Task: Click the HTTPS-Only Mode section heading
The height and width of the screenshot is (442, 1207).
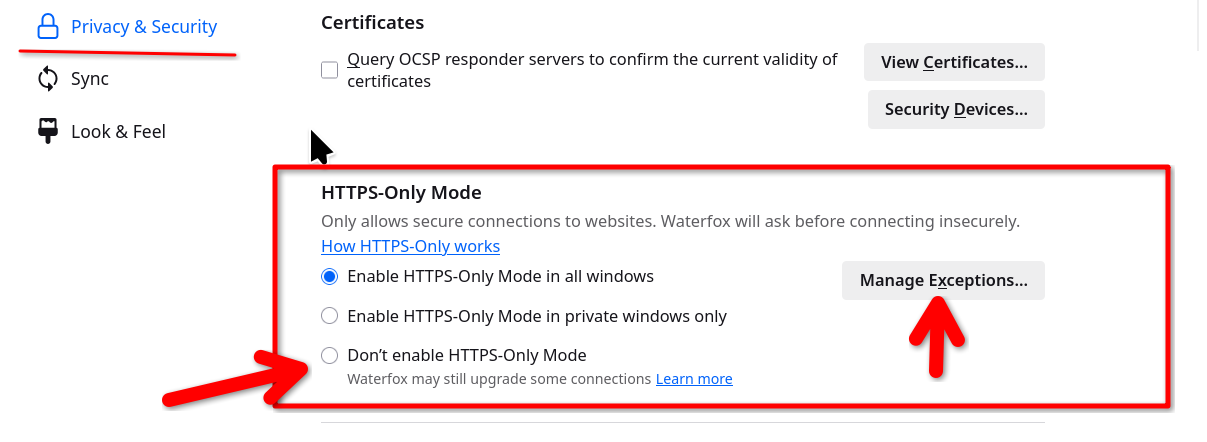Action: coord(401,192)
